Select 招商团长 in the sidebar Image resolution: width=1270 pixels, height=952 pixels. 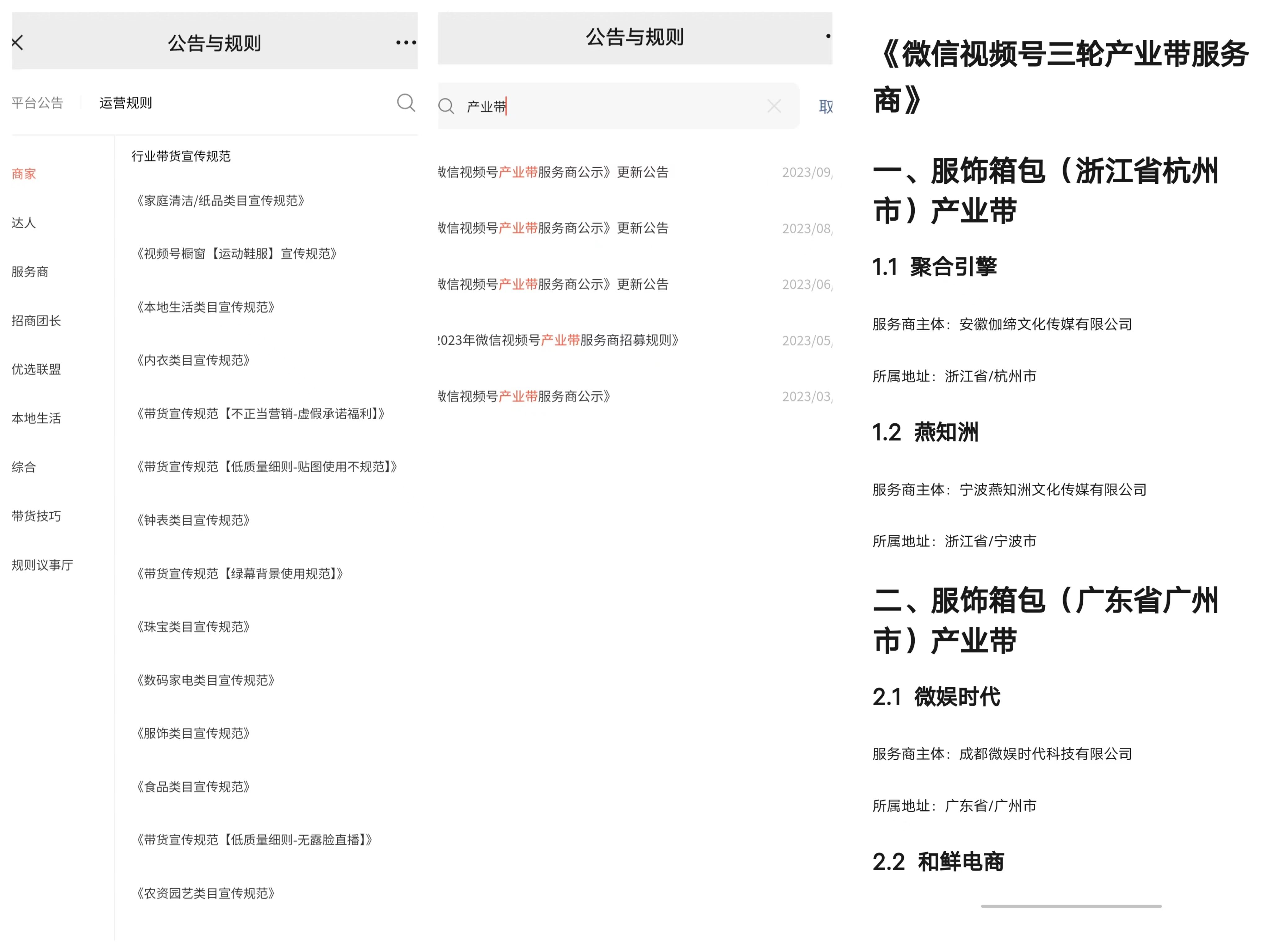point(36,321)
